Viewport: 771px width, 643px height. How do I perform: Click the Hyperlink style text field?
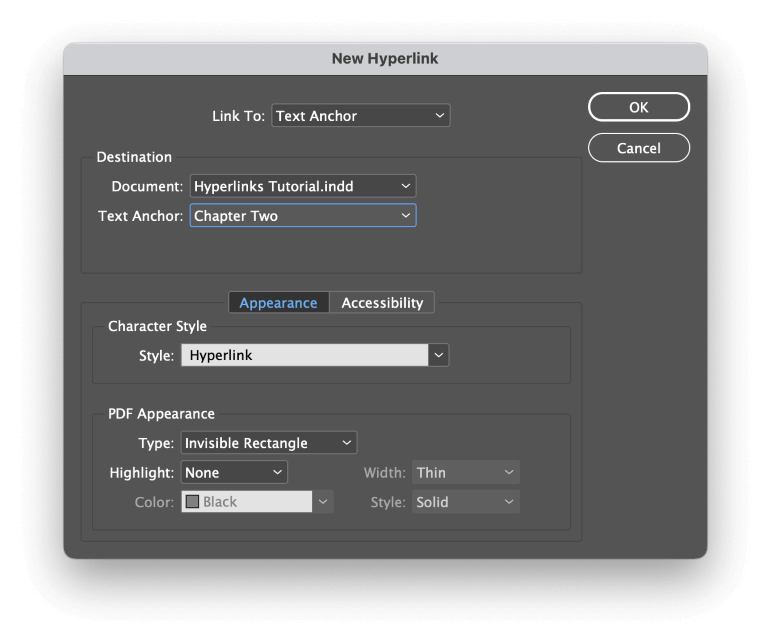pos(304,355)
